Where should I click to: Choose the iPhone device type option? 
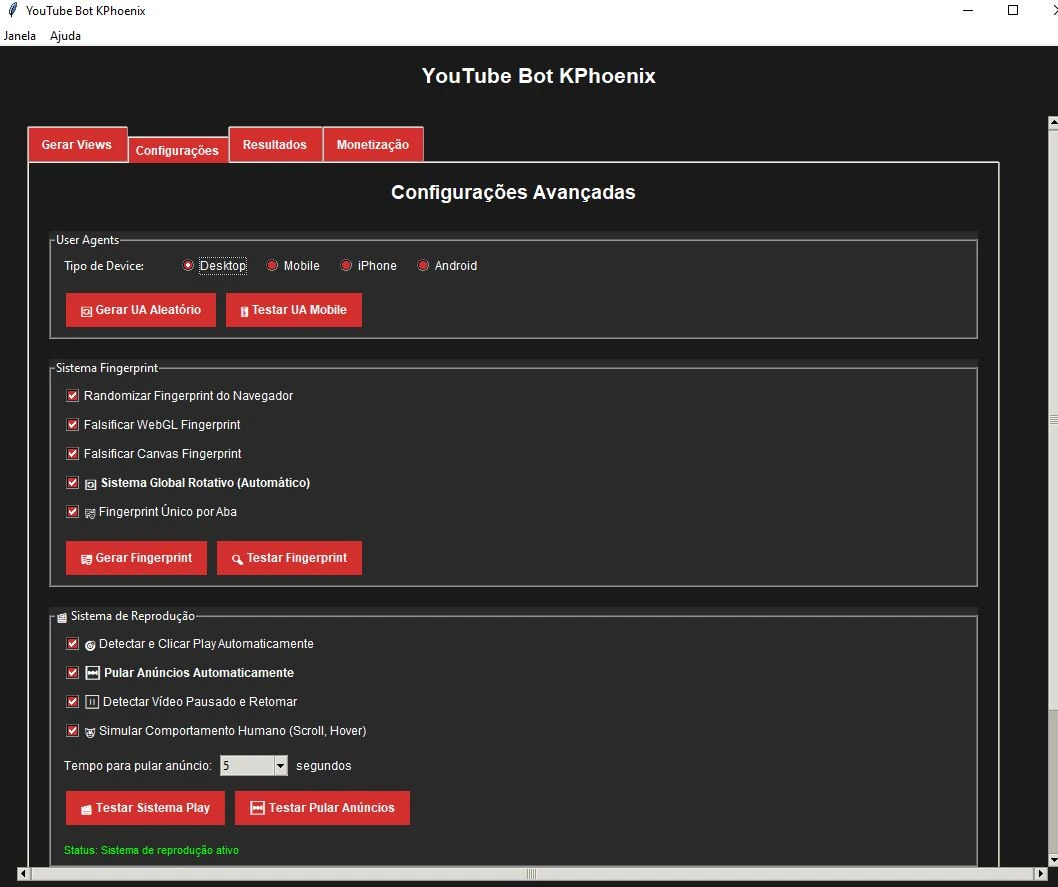(347, 266)
